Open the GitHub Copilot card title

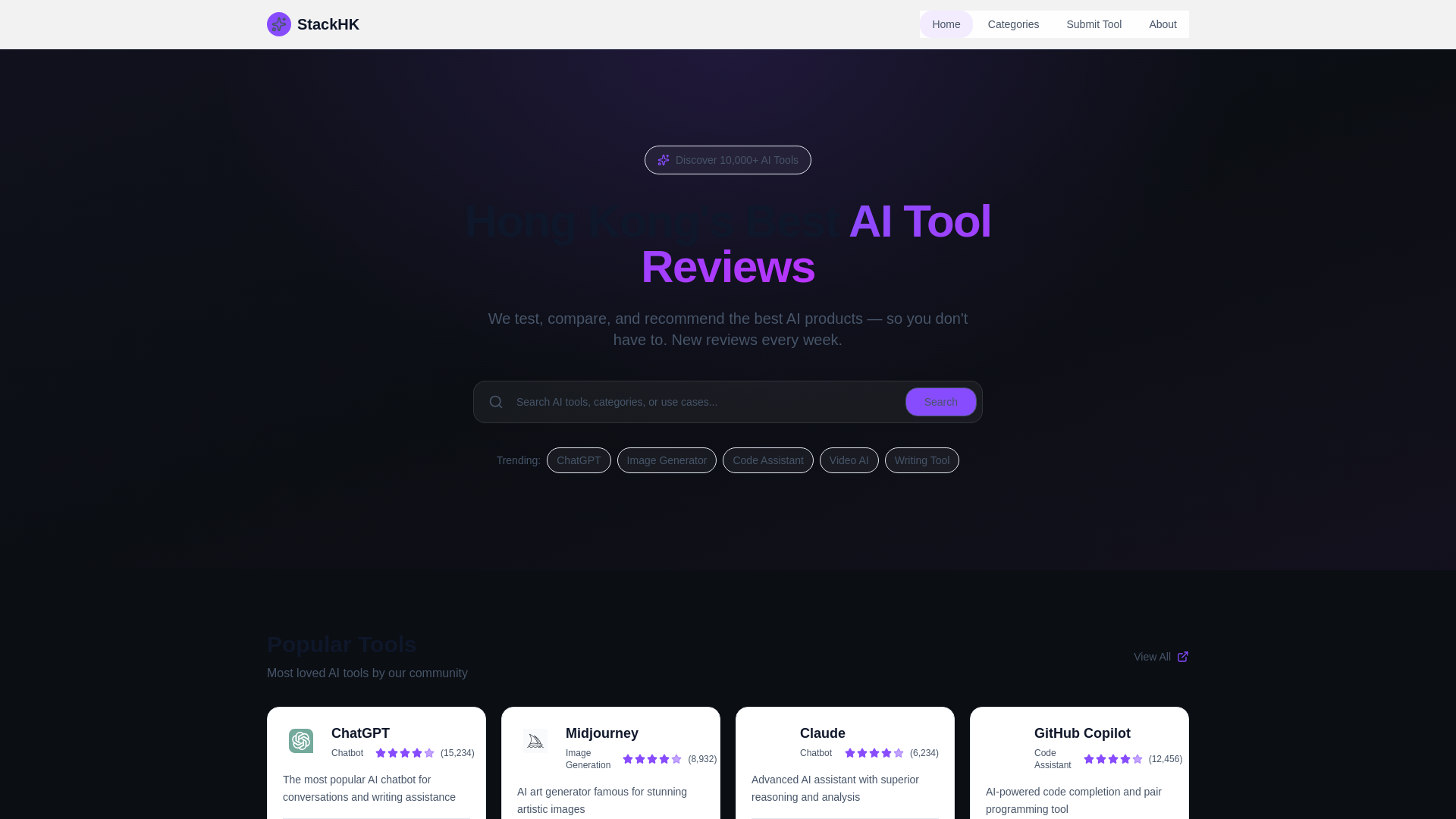click(1082, 733)
